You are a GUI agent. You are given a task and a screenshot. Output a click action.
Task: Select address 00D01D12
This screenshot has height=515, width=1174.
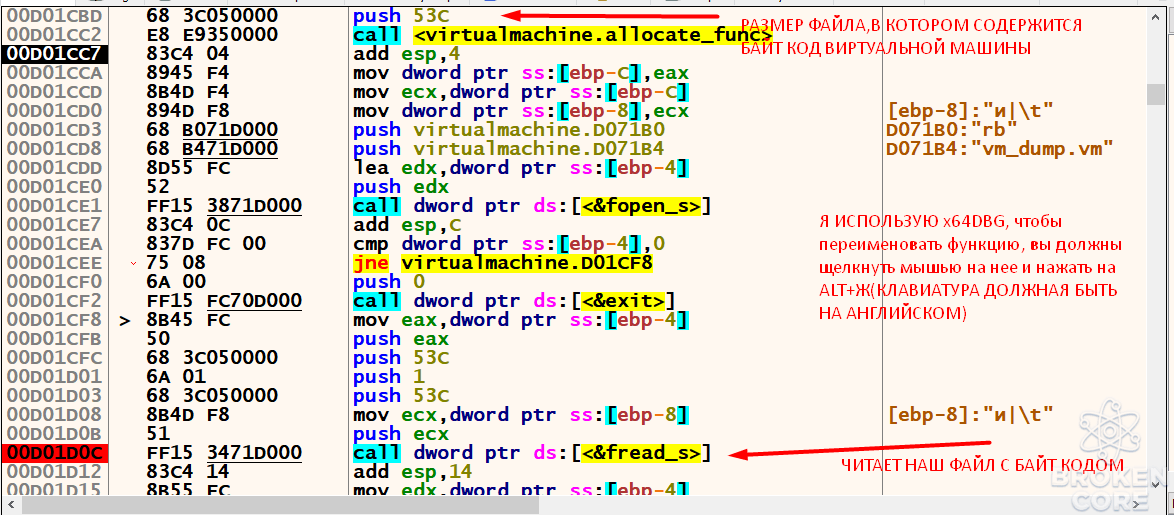click(x=55, y=472)
